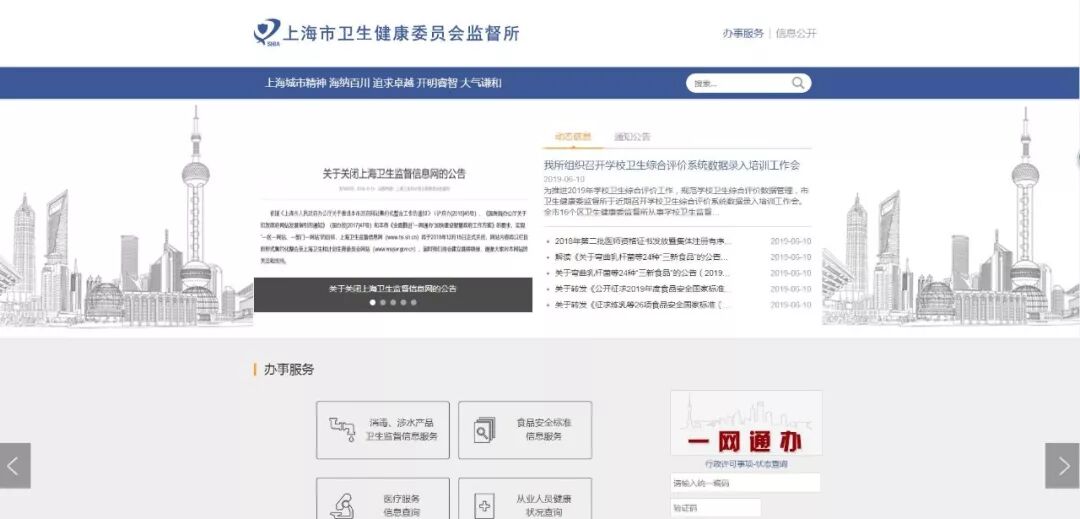The image size is (1080, 519).
Task: Open news item starting with 解读《关于弯曲乳杆菌
Action: coord(642,257)
